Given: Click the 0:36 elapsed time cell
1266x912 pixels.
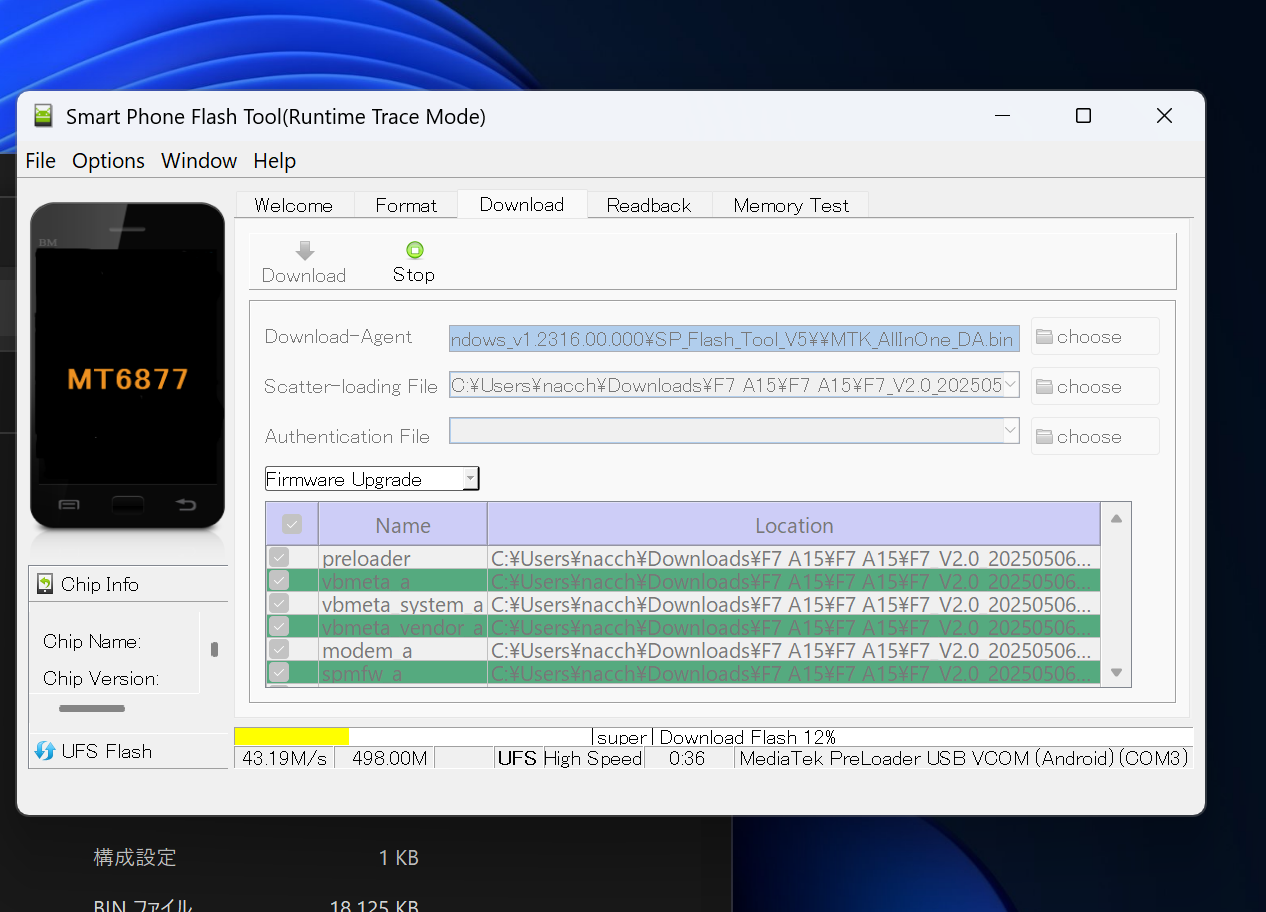Looking at the screenshot, I should pyautogui.click(x=687, y=758).
